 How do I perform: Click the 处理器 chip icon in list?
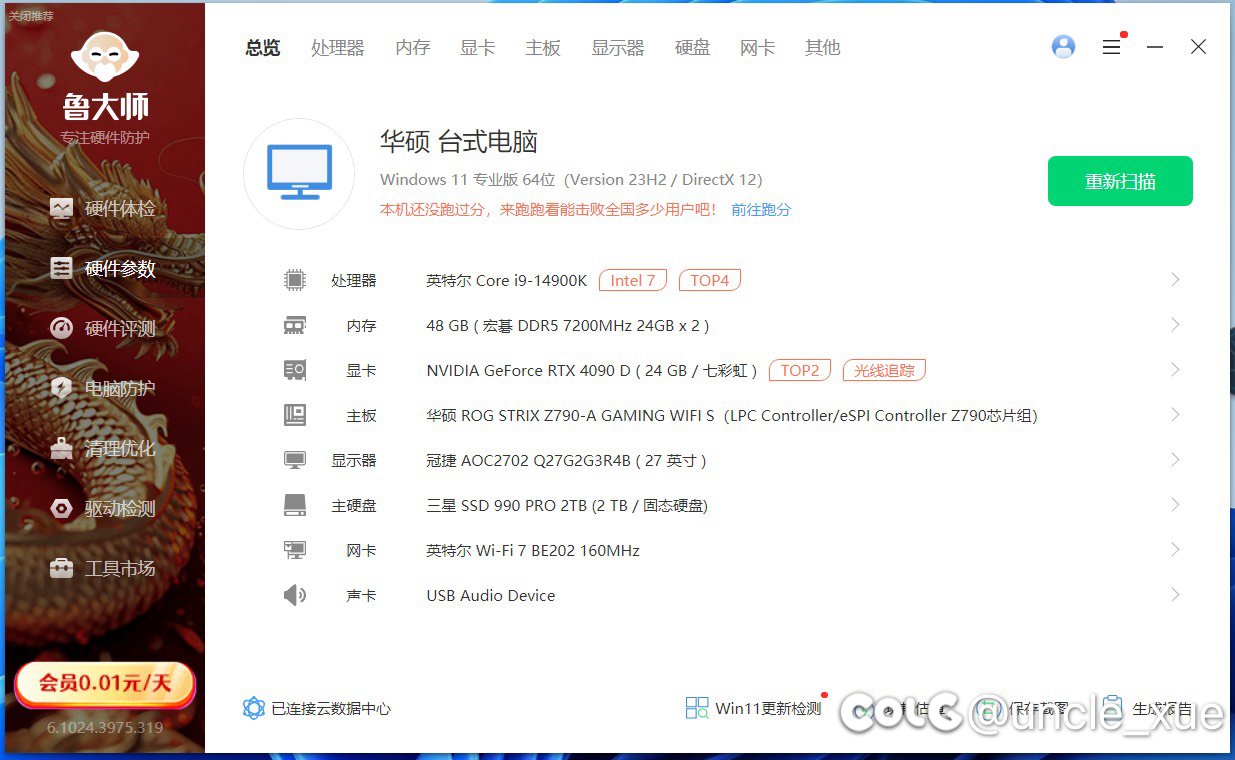(294, 280)
